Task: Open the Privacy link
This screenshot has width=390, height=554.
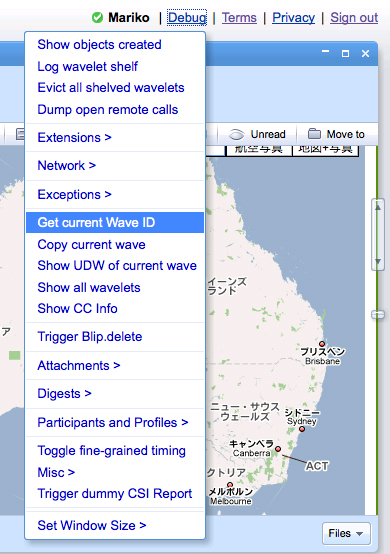Action: (294, 17)
